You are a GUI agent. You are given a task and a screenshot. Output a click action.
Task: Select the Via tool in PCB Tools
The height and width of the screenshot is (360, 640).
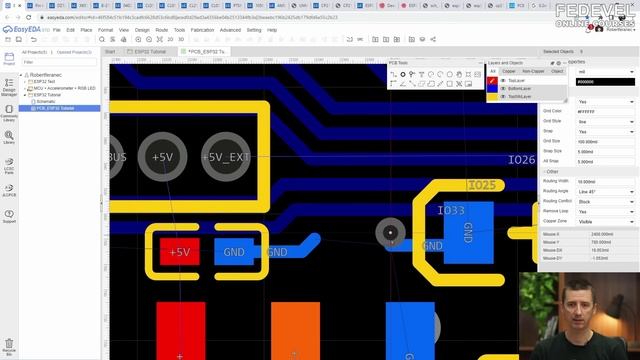pyautogui.click(x=412, y=74)
